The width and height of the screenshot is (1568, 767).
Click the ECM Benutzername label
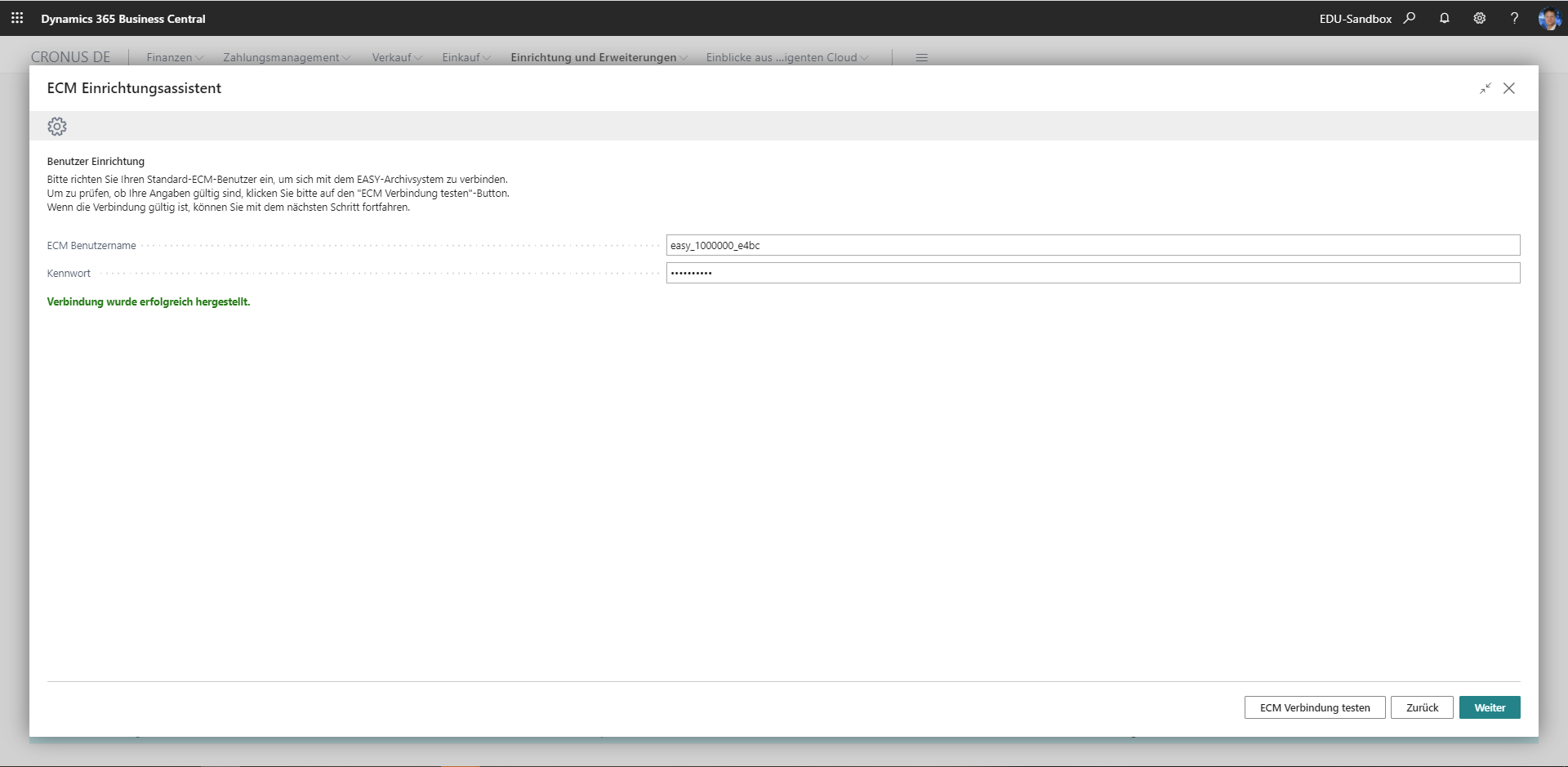91,246
